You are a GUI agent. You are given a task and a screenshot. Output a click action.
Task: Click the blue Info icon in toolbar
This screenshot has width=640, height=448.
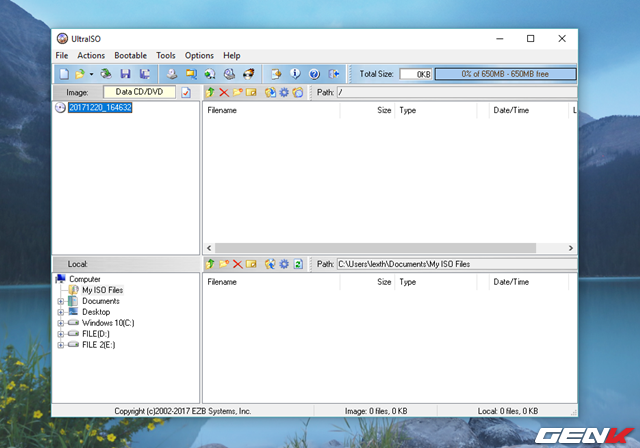pyautogui.click(x=295, y=74)
